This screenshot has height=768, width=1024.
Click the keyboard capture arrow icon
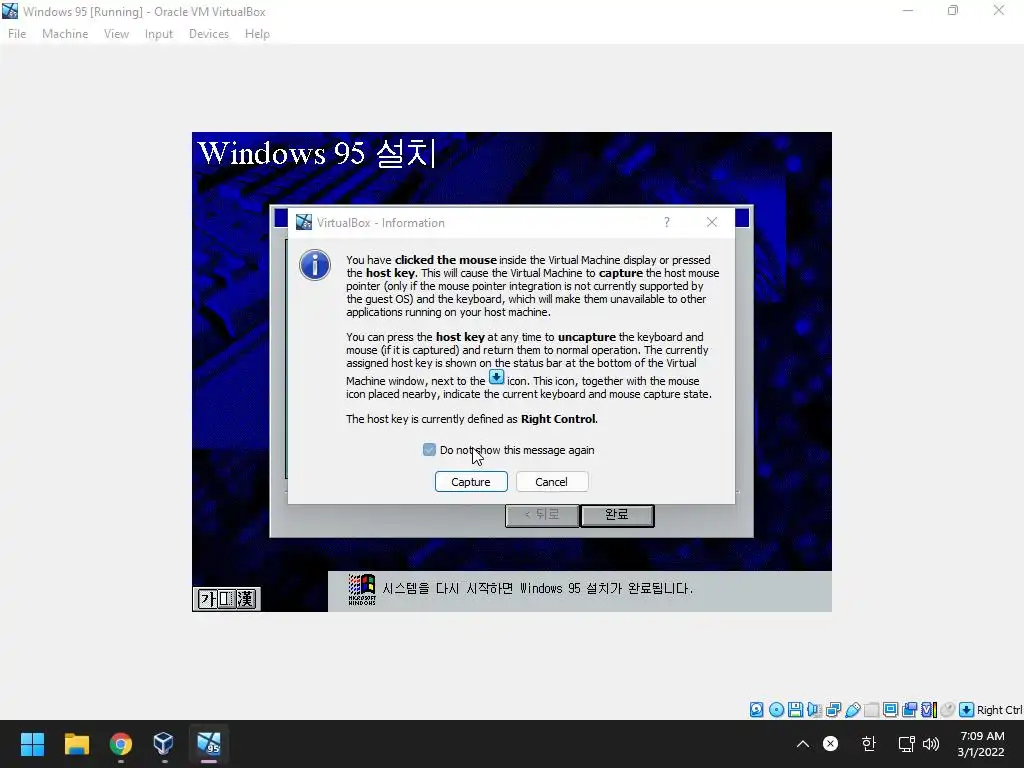click(x=967, y=710)
